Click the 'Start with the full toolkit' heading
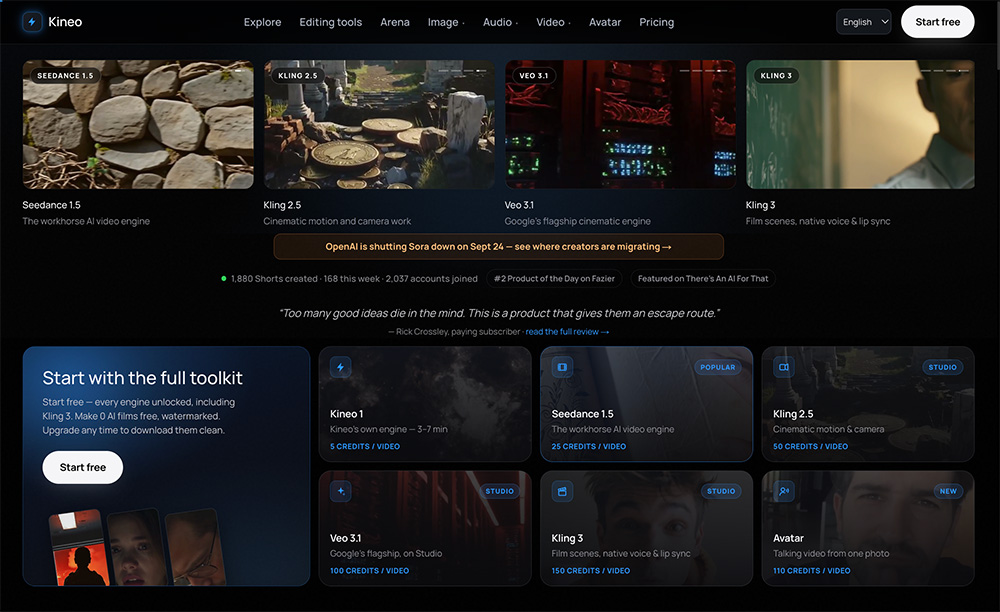 [x=142, y=378]
